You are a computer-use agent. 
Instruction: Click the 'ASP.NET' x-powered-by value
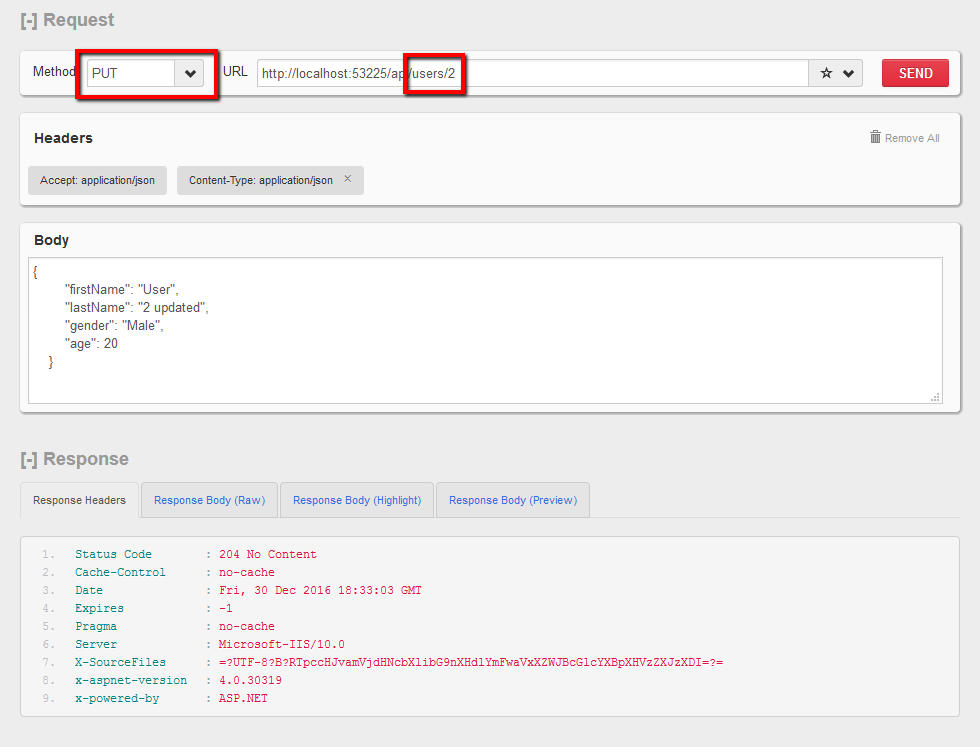pos(243,698)
